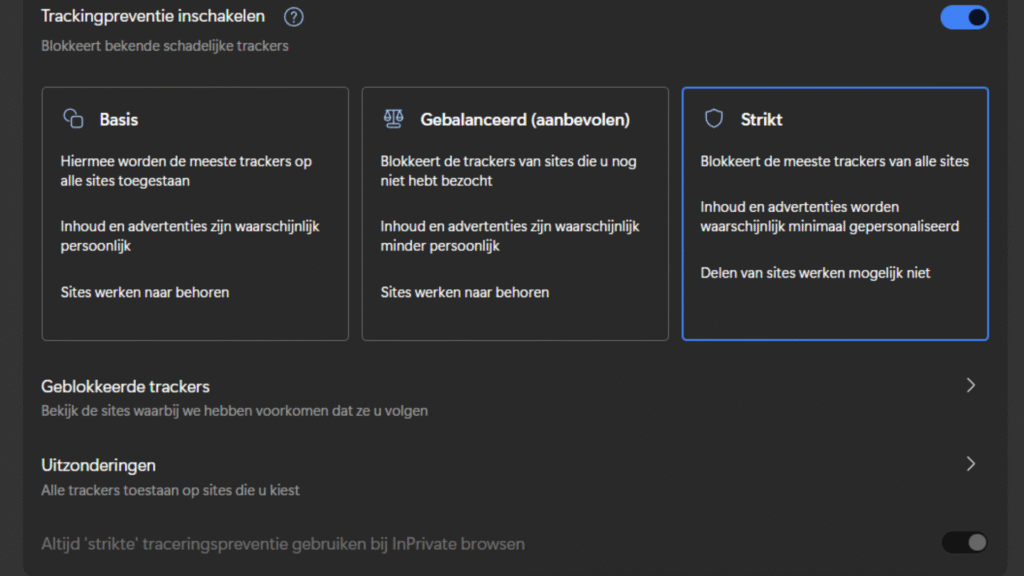1024x576 pixels.
Task: Click the Trackingpreventie inschakelen label text
Action: [x=153, y=16]
